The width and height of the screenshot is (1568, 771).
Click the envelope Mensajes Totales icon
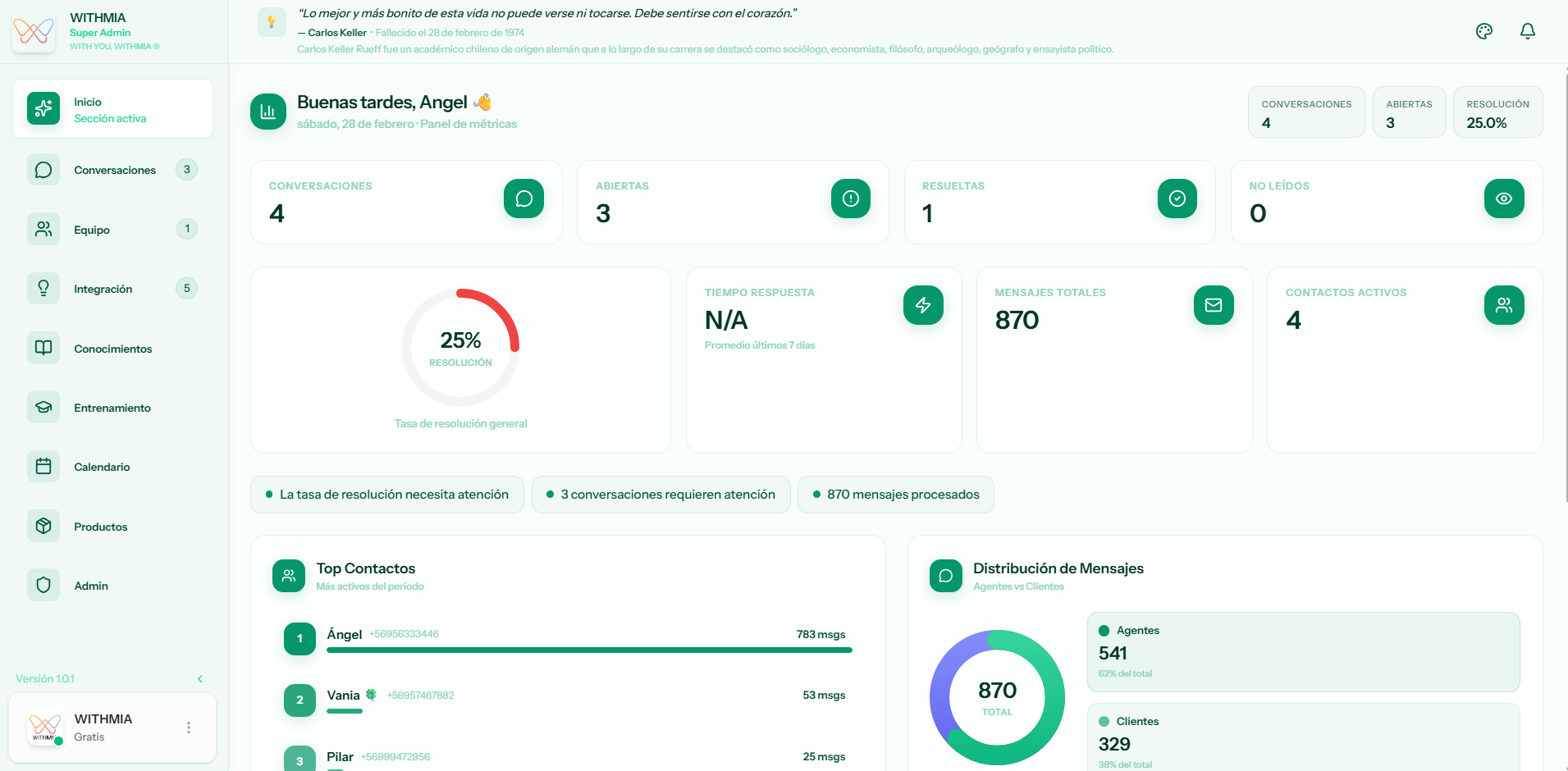[1214, 305]
